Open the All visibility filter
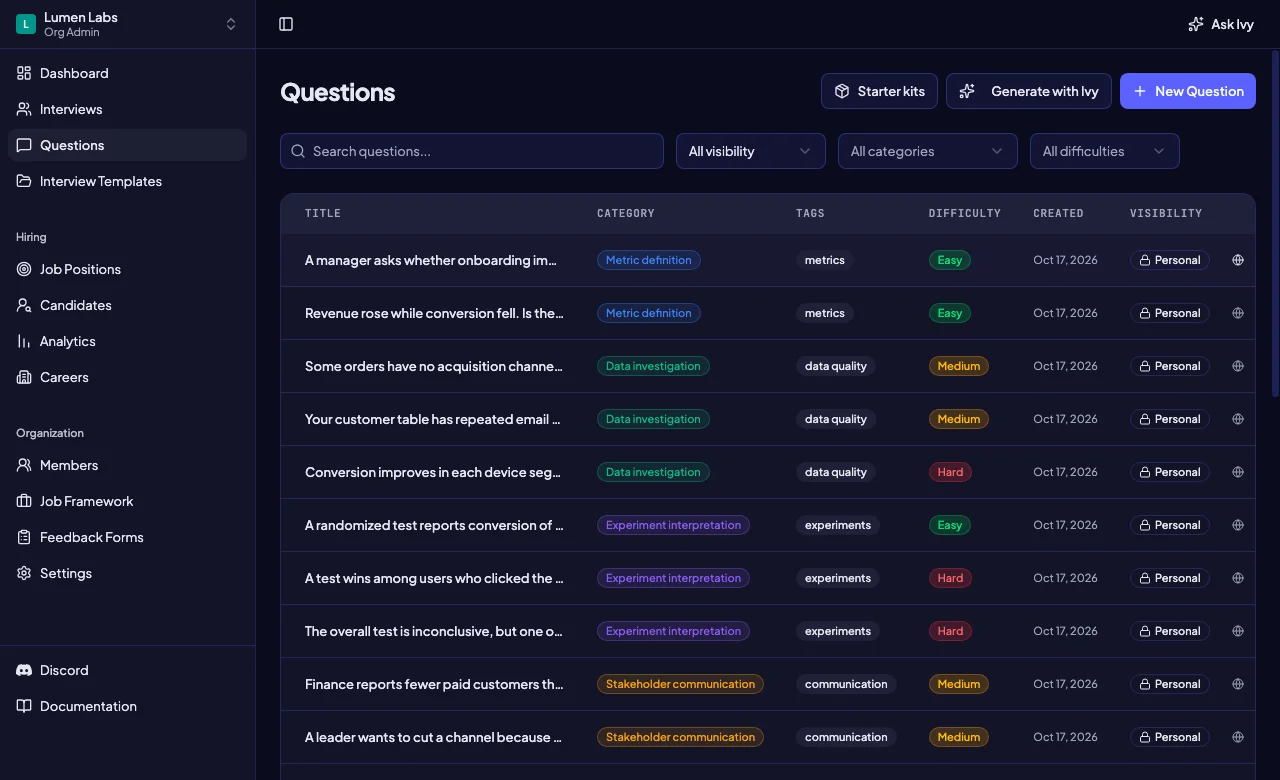1280x780 pixels. click(x=751, y=151)
